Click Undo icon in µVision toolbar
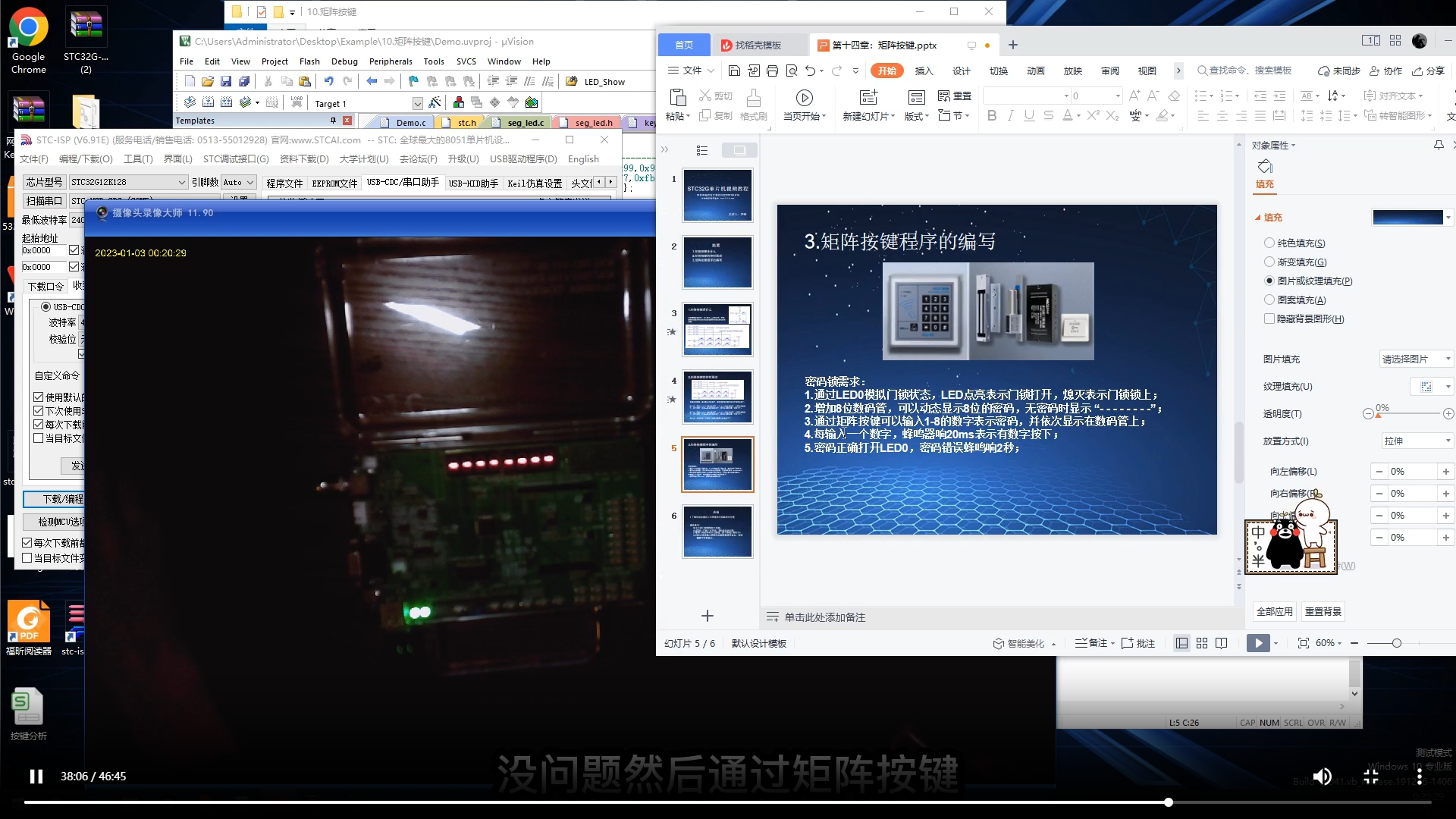 [x=328, y=81]
